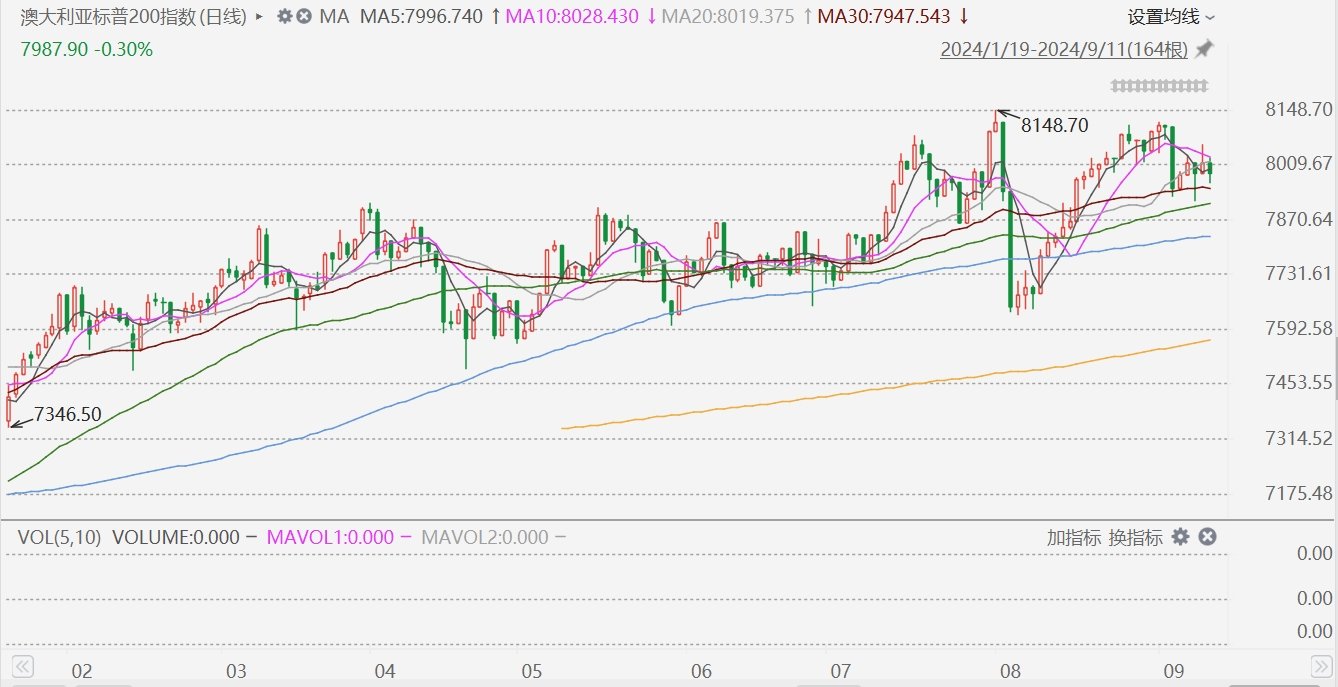Click the 换指标 switch indicator button

1136,537
